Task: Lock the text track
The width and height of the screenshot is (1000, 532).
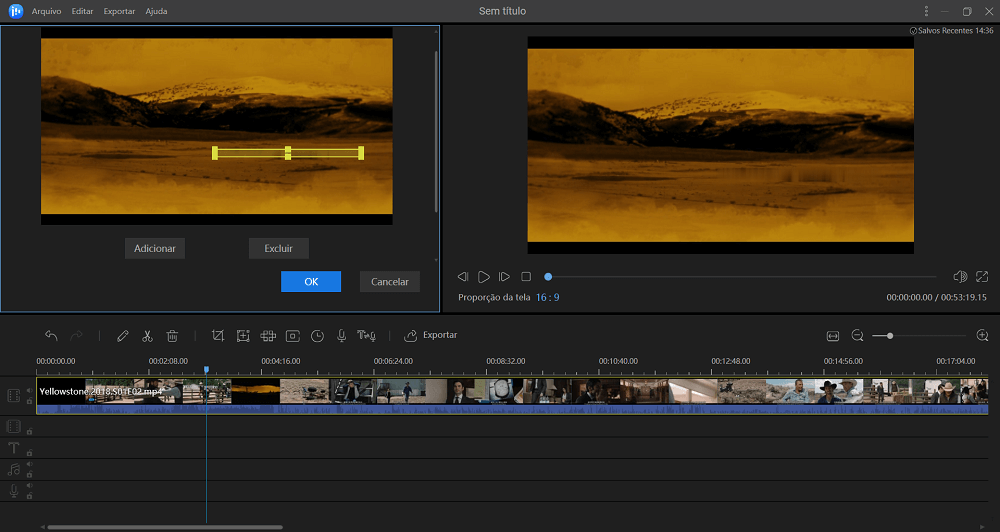Action: [29, 453]
